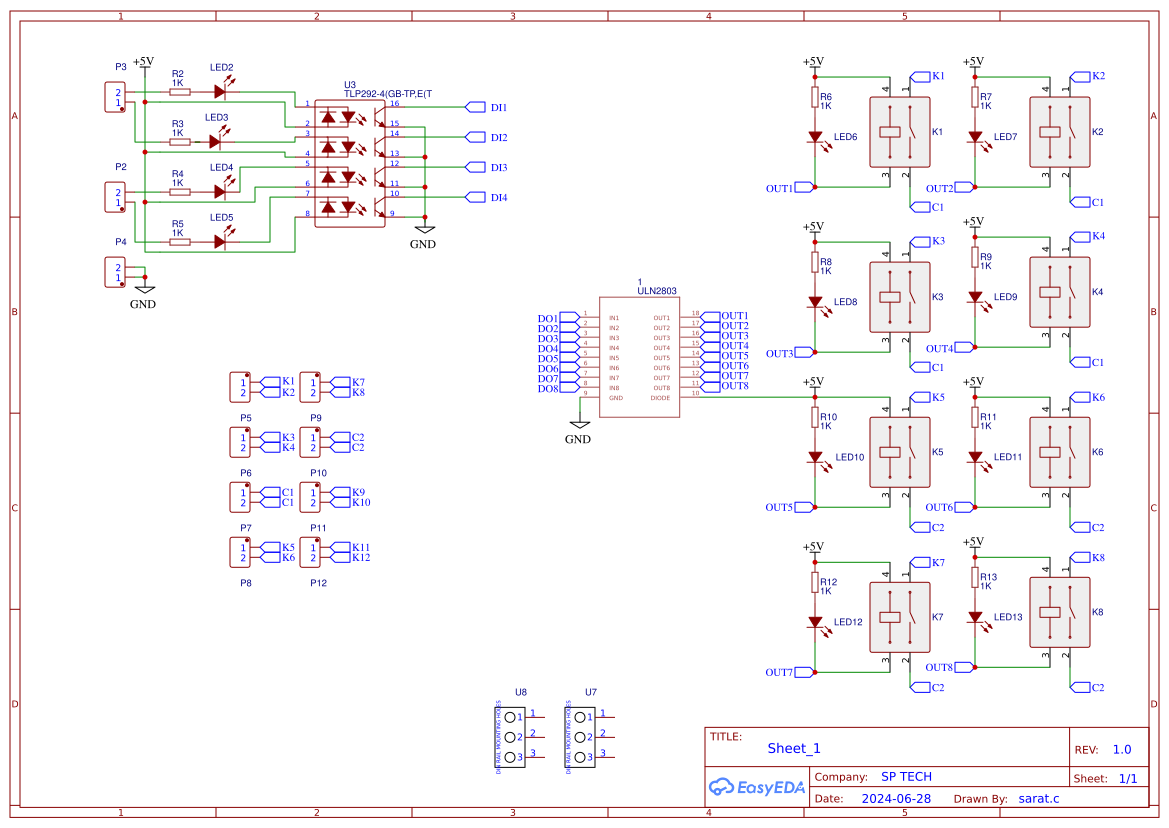This screenshot has height=828, width=1169.
Task: Select the drawn-by name sarat.c
Action: pyautogui.click(x=1037, y=798)
